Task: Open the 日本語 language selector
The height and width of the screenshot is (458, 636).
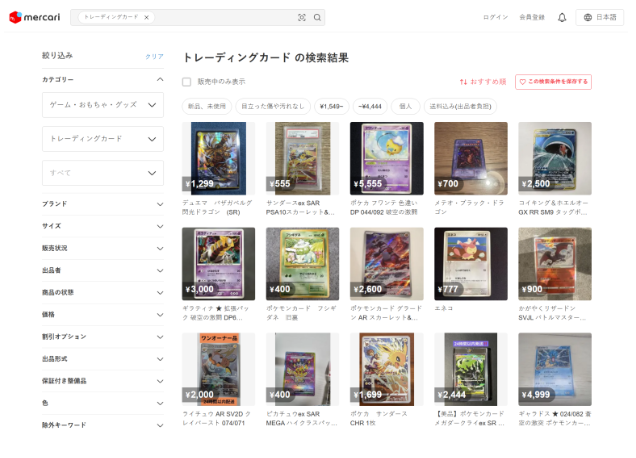Action: tap(599, 17)
